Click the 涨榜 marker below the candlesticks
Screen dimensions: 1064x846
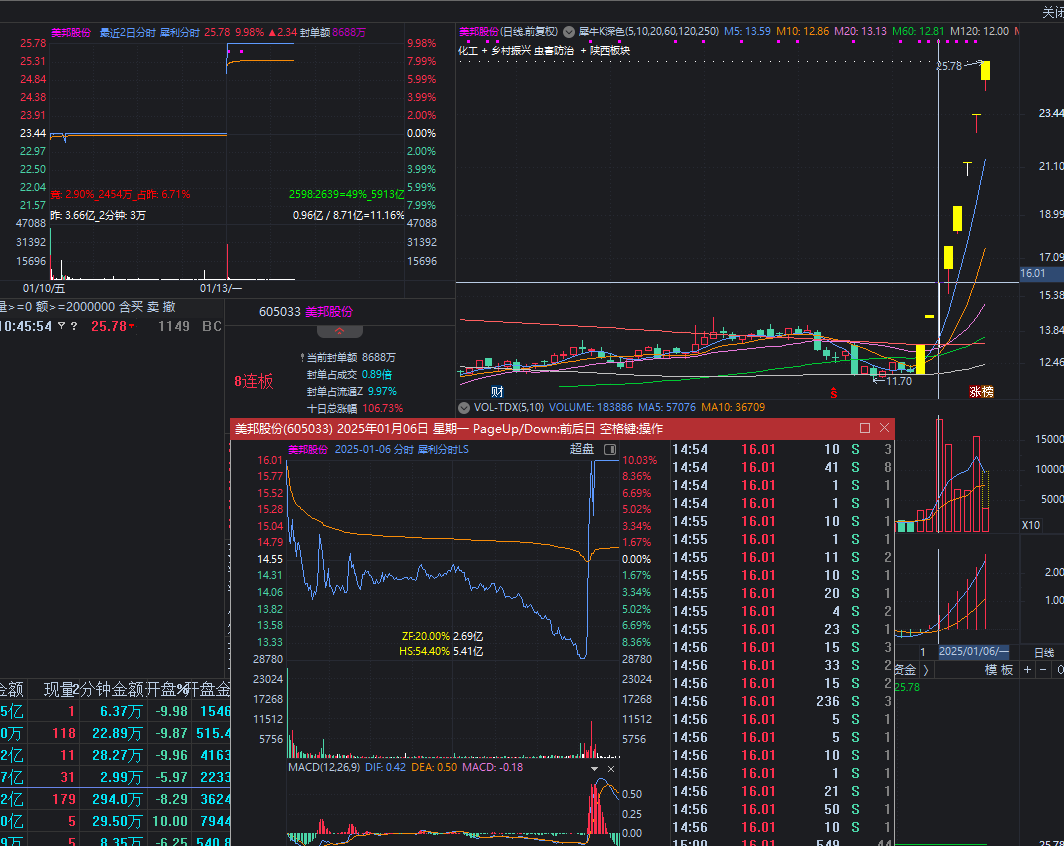(x=981, y=391)
